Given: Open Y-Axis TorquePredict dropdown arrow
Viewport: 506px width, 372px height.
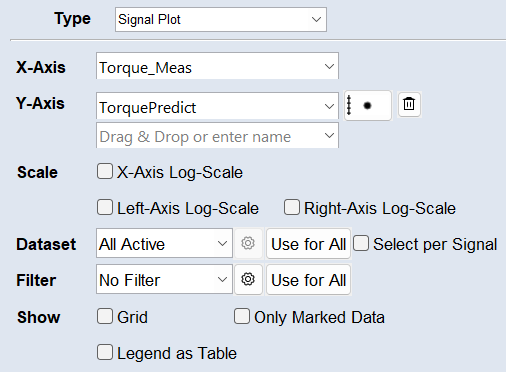Looking at the screenshot, I should (329, 106).
